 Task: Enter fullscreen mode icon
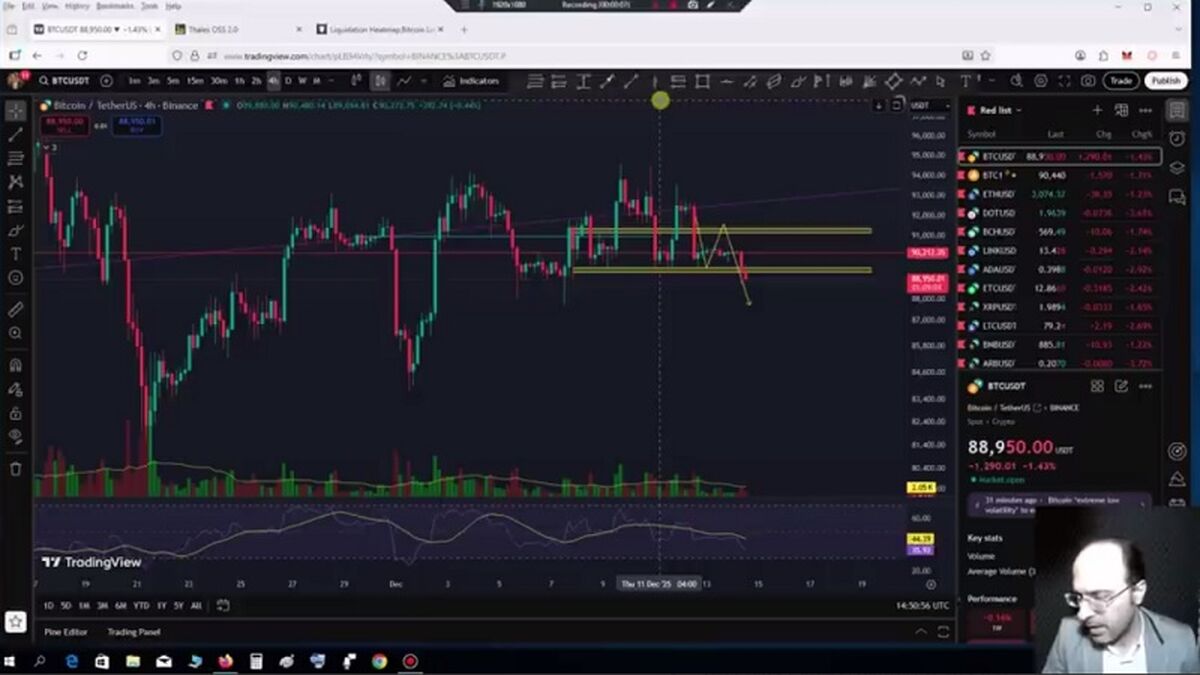(x=1064, y=81)
